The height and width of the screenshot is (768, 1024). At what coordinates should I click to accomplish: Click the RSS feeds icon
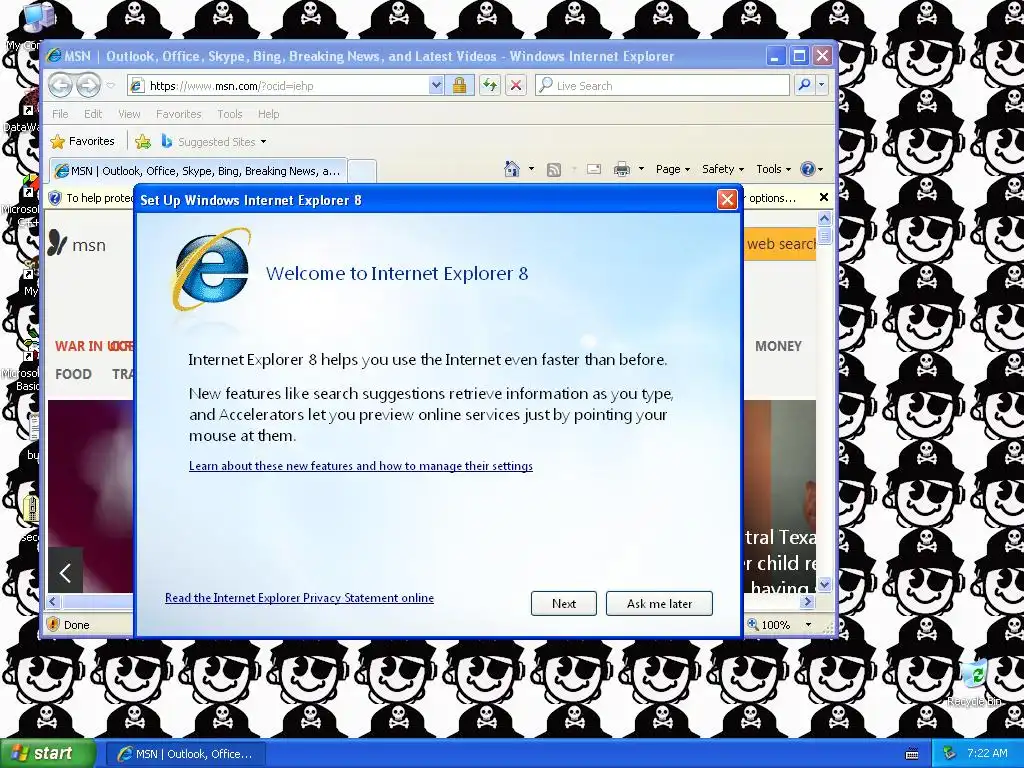(554, 170)
